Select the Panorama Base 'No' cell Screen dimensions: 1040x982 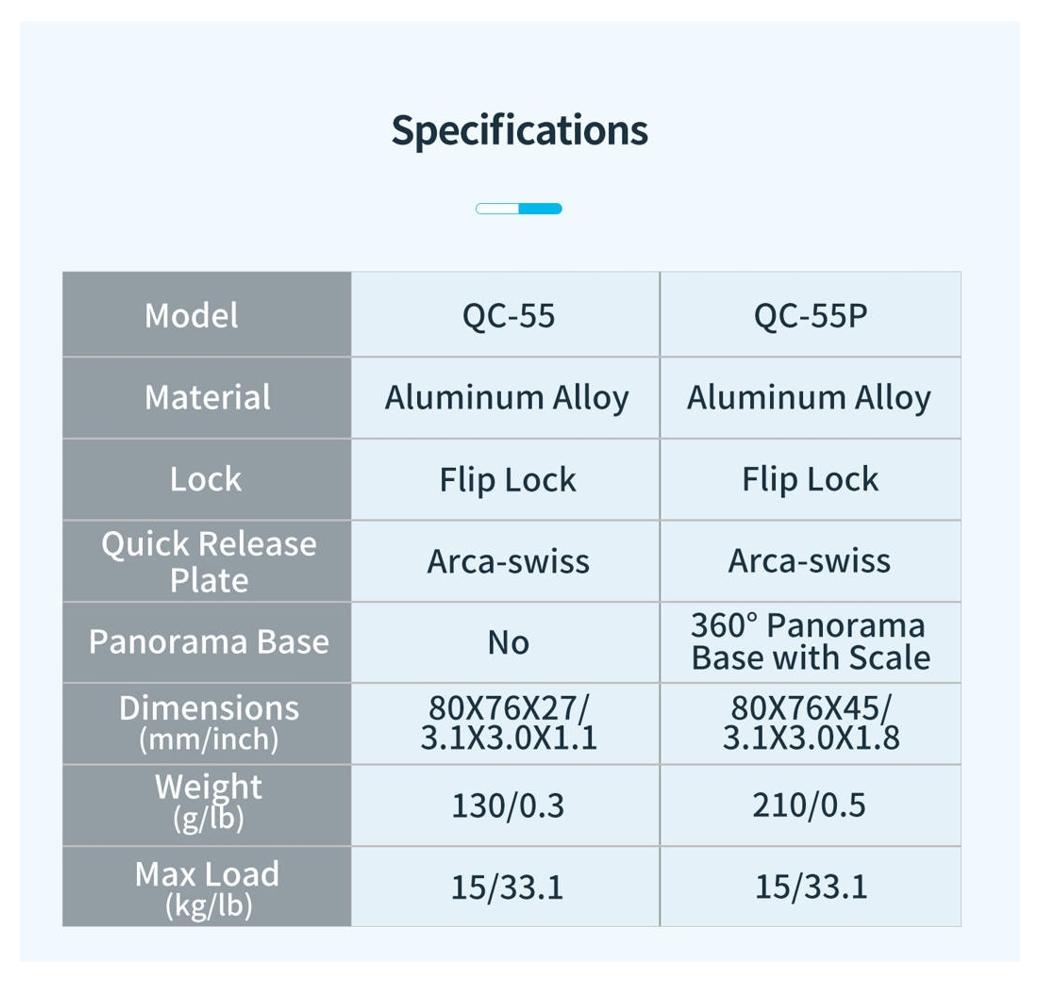[508, 643]
